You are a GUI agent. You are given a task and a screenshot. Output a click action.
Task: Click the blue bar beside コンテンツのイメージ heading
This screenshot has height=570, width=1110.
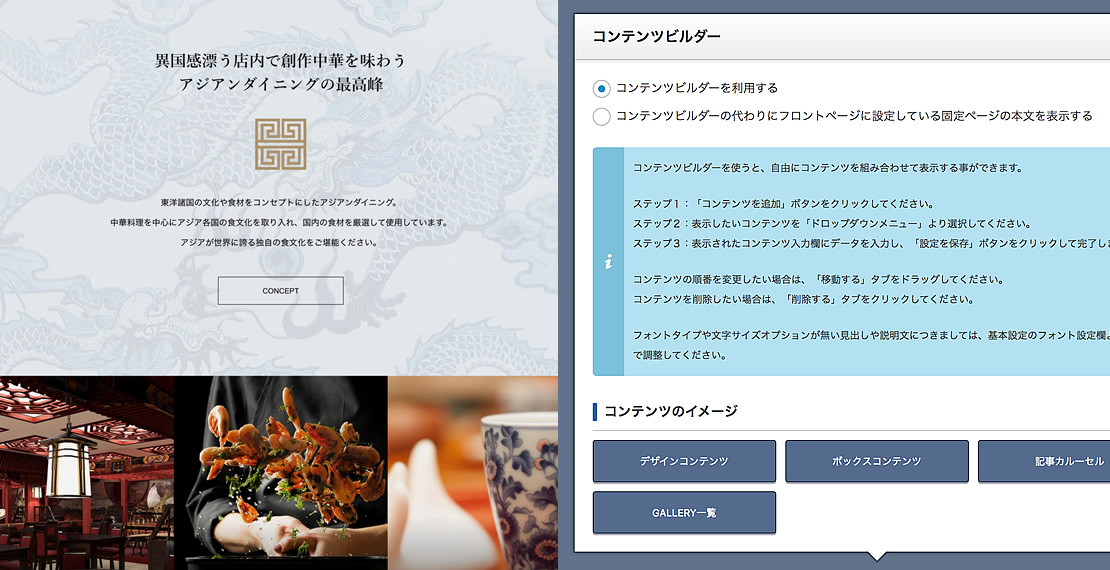[x=595, y=411]
